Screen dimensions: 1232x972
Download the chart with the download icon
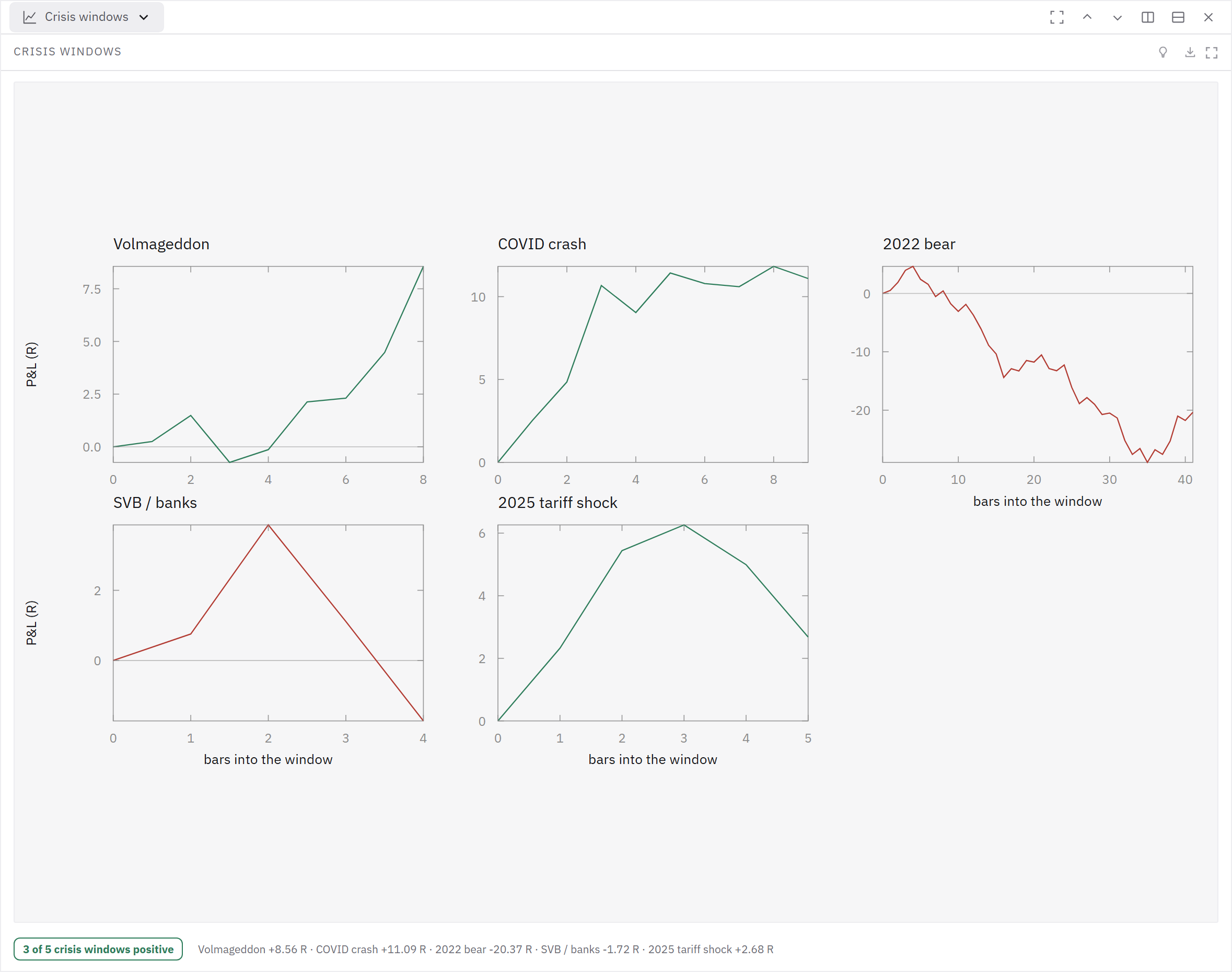click(1190, 52)
